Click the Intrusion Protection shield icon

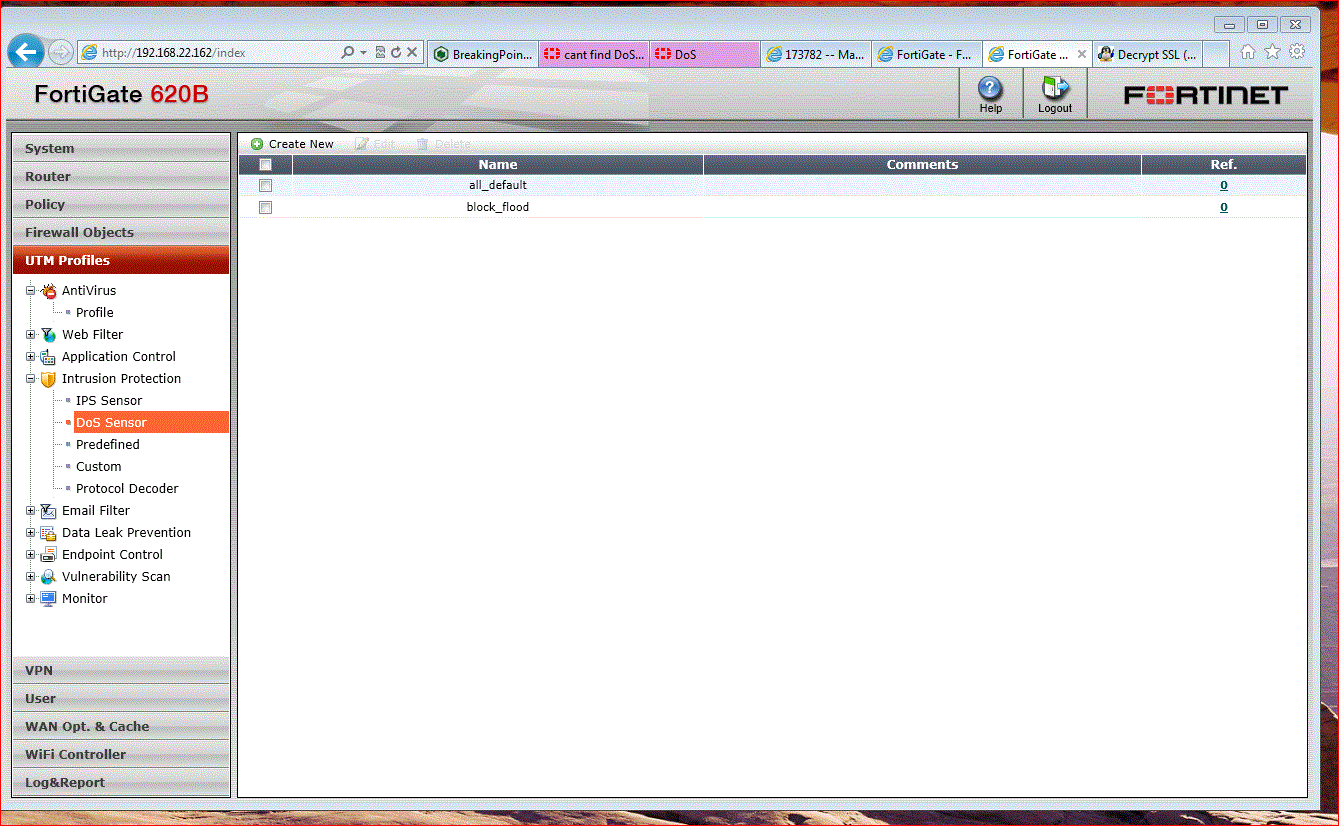(x=48, y=379)
